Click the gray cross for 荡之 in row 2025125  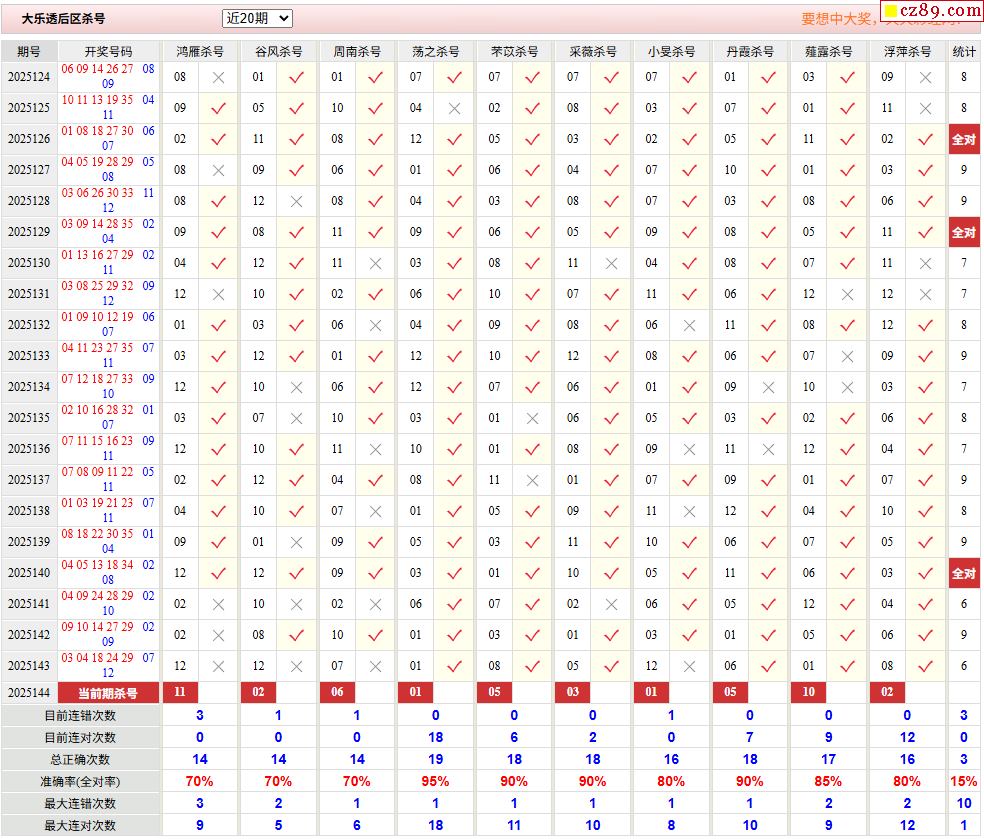[x=454, y=108]
